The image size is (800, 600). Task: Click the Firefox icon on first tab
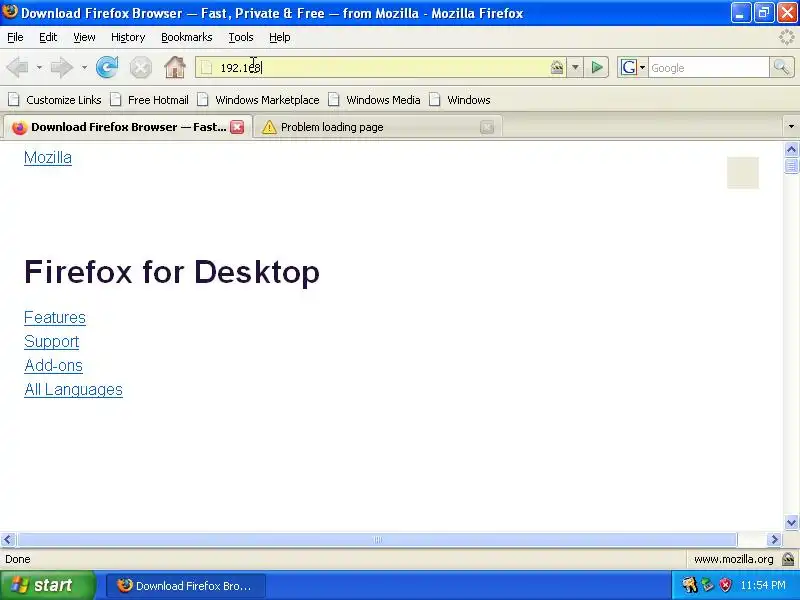pos(19,128)
